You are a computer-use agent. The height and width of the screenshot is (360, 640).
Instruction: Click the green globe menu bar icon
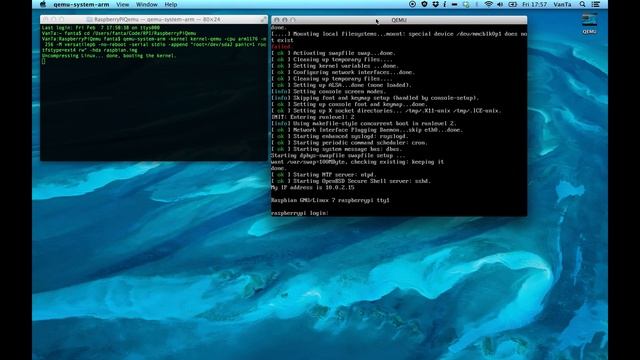pyautogui.click(x=466, y=4)
